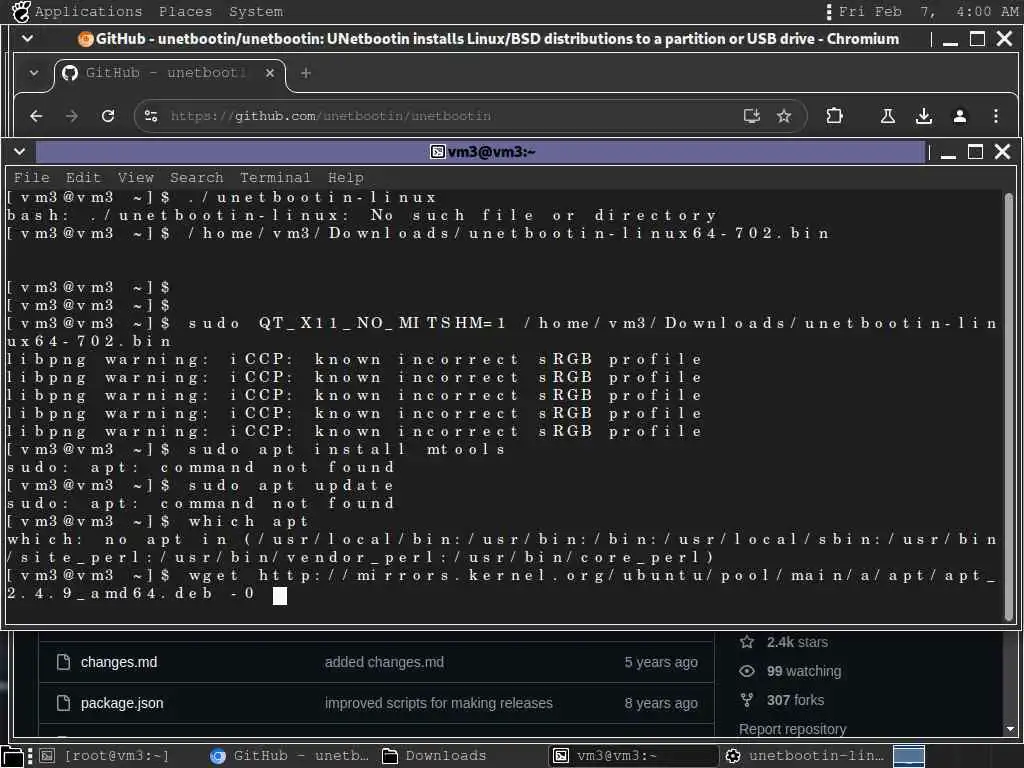The height and width of the screenshot is (768, 1024).
Task: Install app icon in address bar
Action: [x=752, y=116]
